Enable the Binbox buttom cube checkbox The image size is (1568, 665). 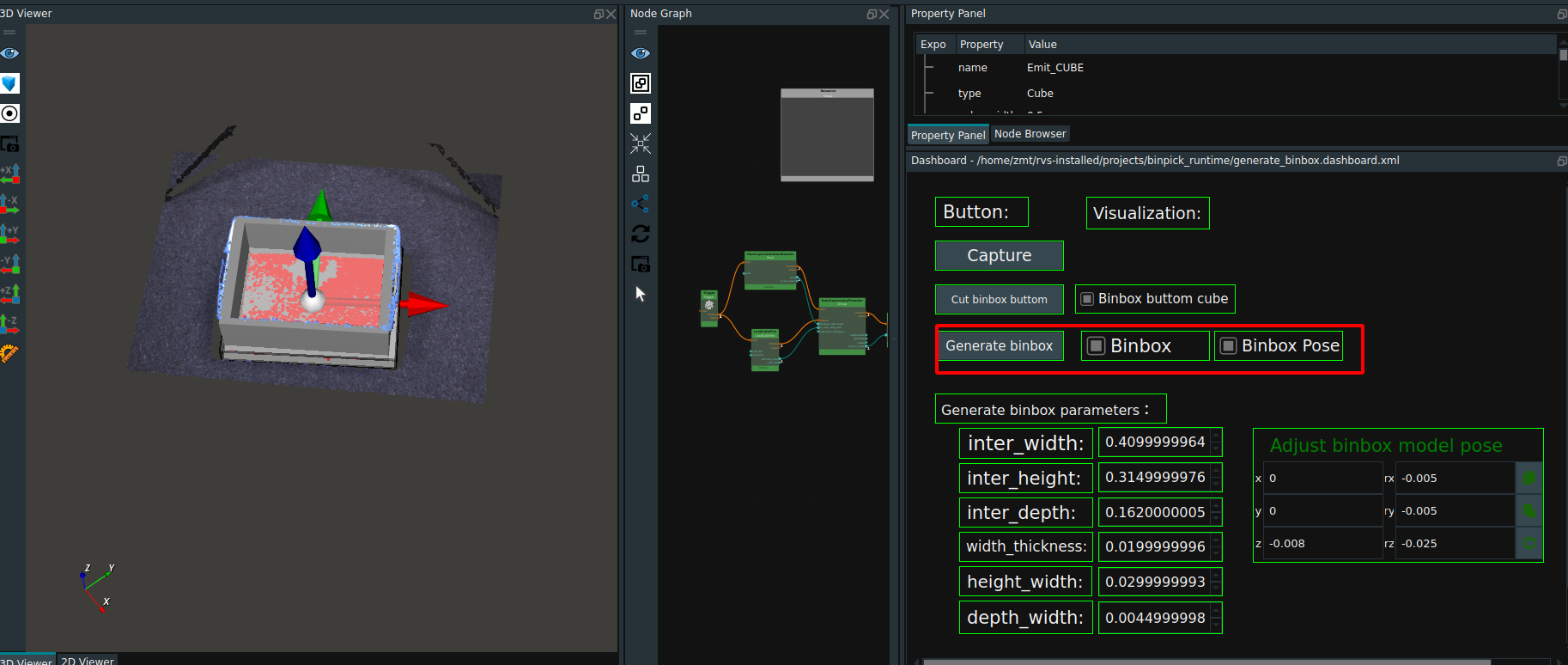(x=1087, y=299)
